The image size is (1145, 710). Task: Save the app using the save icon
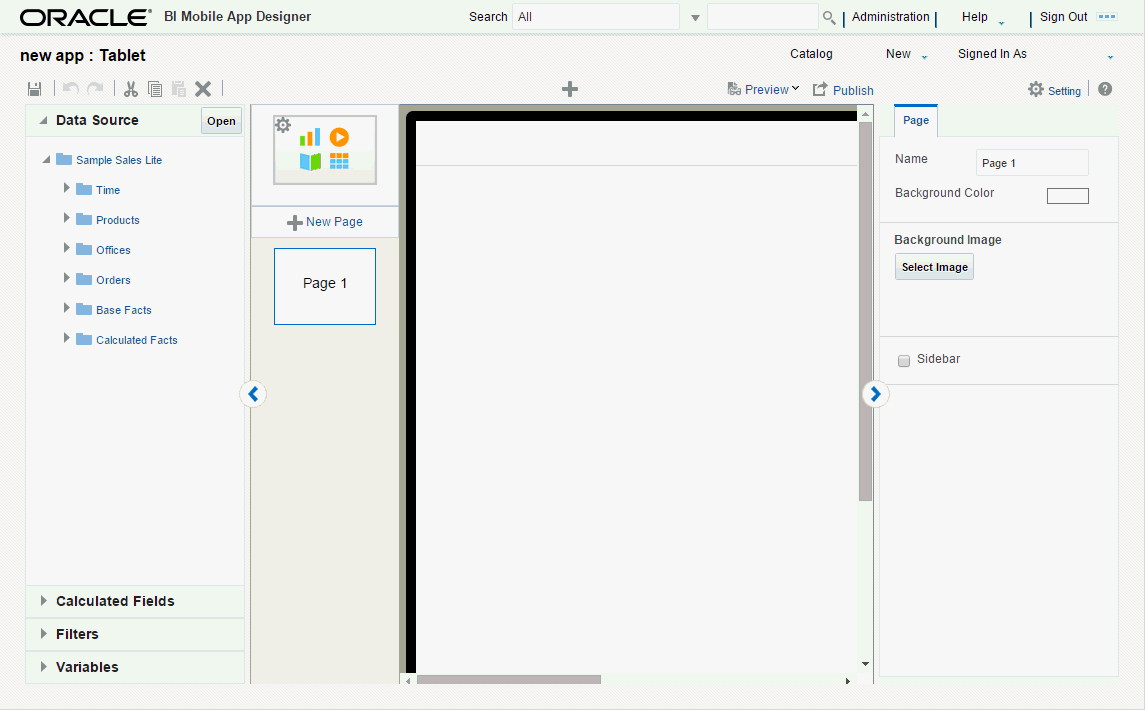click(34, 88)
